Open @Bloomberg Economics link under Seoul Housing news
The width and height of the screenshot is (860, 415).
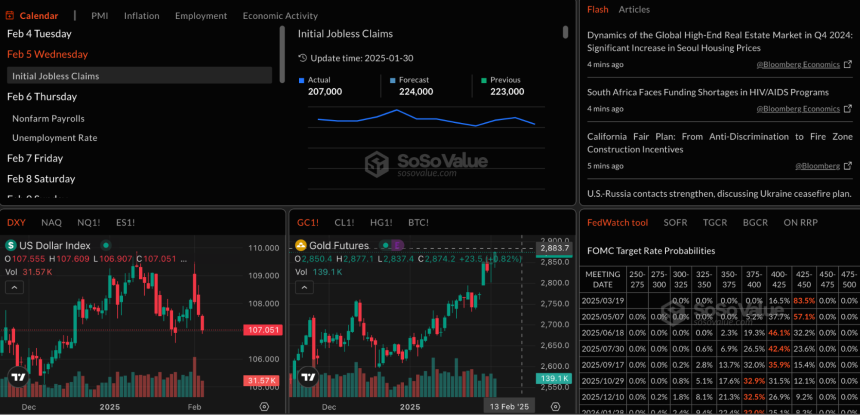pyautogui.click(x=798, y=64)
